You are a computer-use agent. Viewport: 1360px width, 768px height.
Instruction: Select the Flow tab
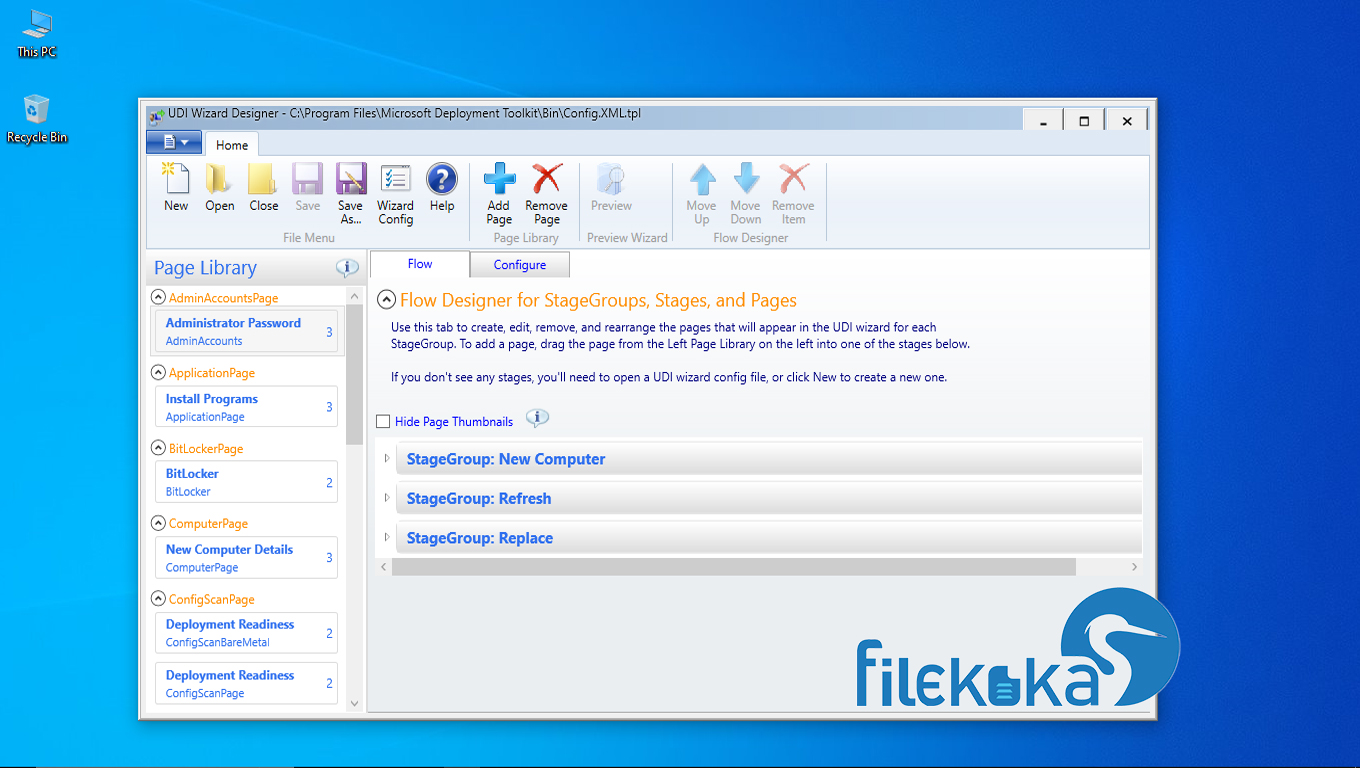tap(420, 264)
